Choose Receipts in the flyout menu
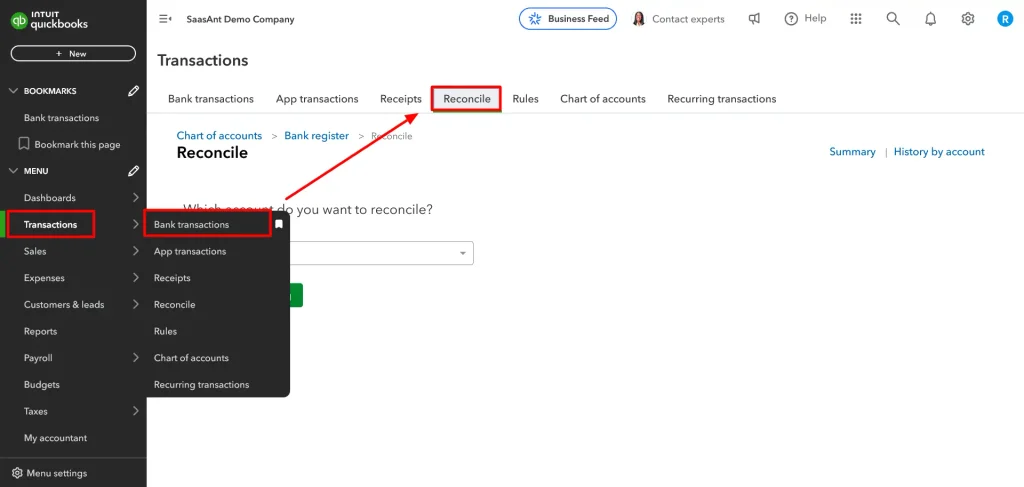 (172, 277)
